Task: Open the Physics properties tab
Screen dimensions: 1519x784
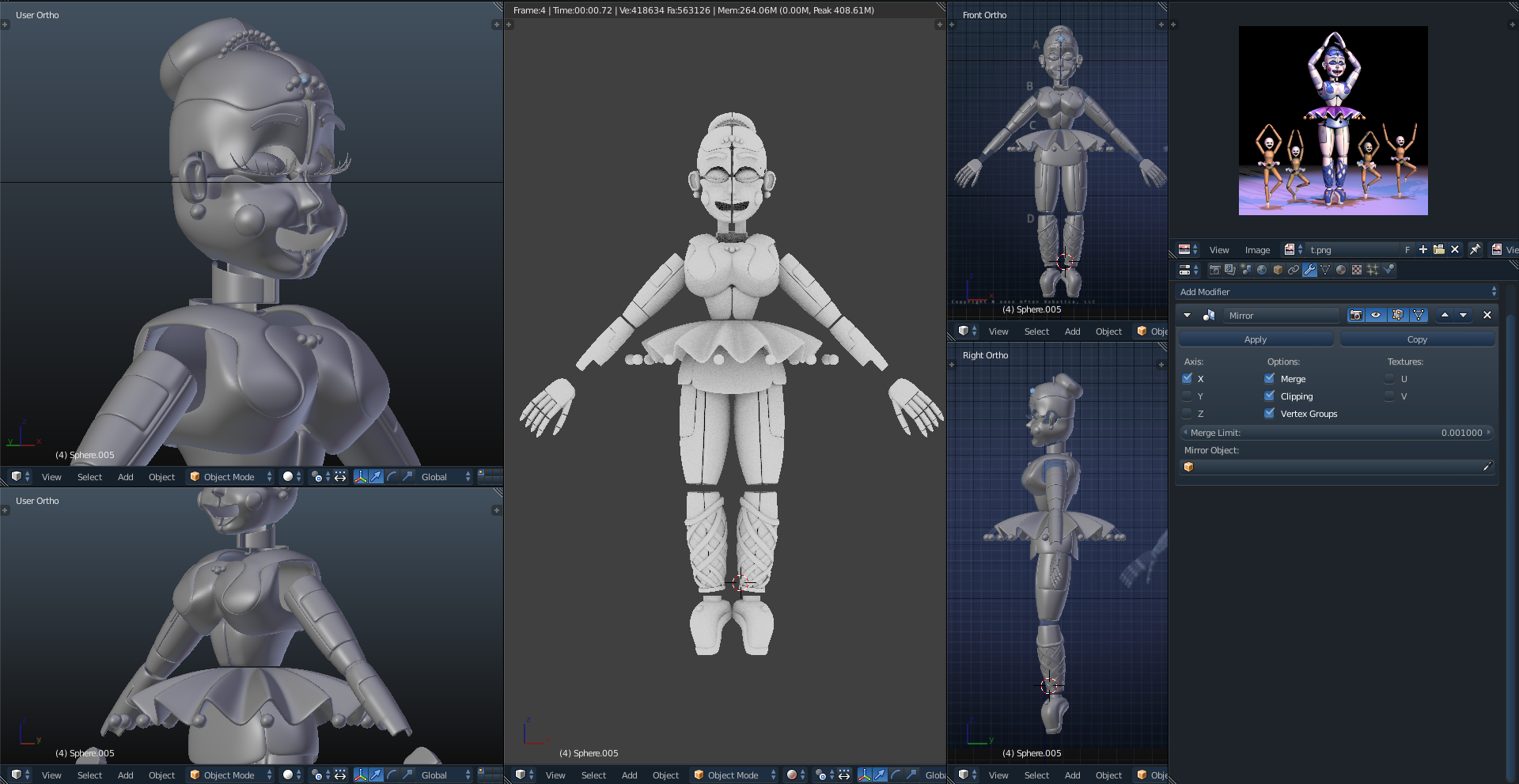Action: click(x=1388, y=270)
